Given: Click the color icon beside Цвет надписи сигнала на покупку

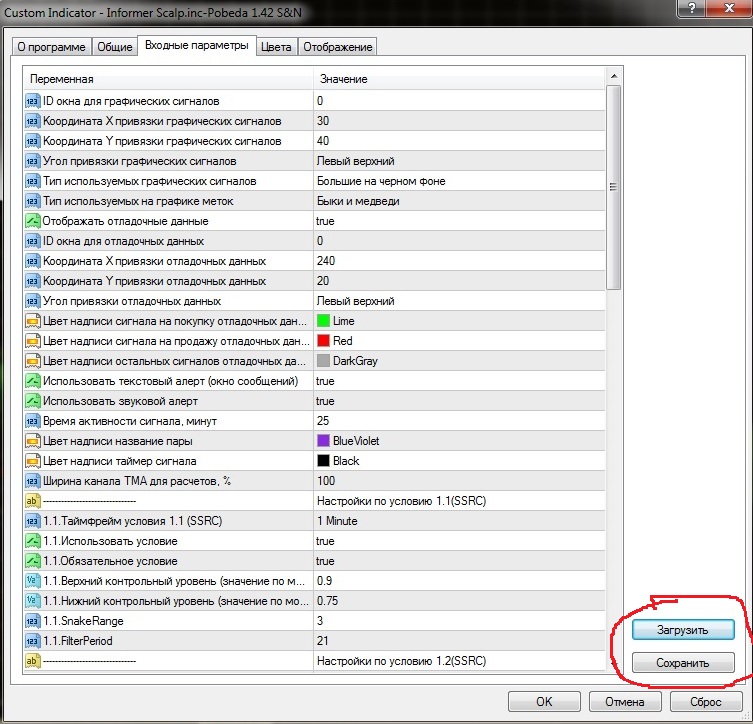Looking at the screenshot, I should (x=32, y=322).
